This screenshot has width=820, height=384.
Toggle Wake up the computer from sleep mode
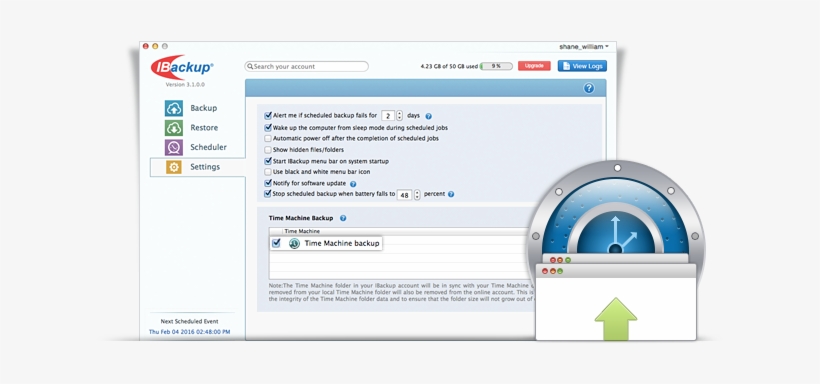coord(268,127)
